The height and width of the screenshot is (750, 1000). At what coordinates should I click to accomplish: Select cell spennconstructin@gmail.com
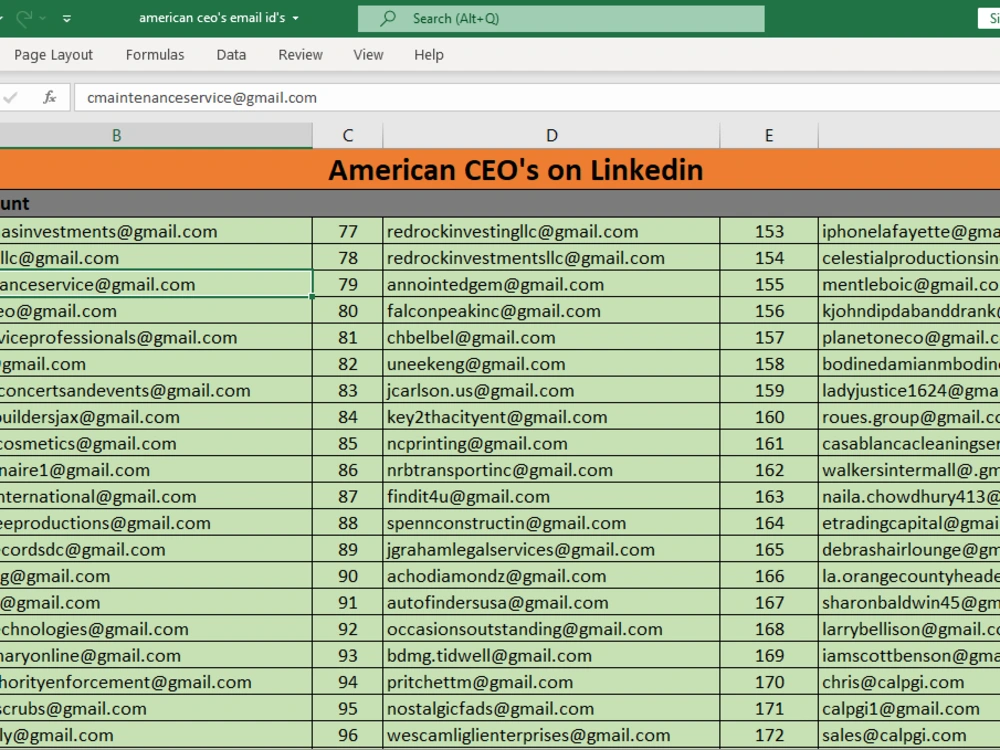click(552, 523)
